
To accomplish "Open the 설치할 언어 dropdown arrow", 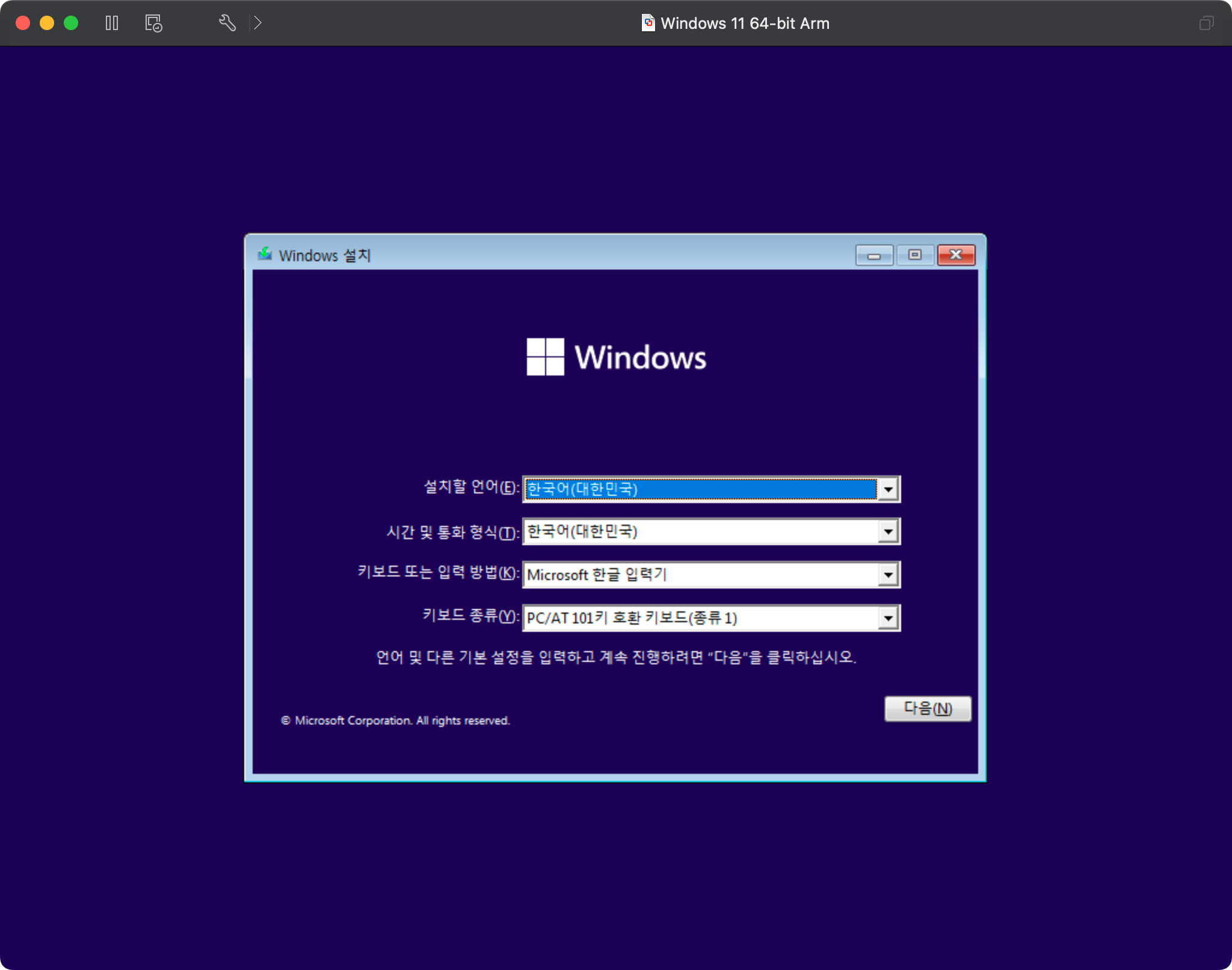I will pos(888,489).
